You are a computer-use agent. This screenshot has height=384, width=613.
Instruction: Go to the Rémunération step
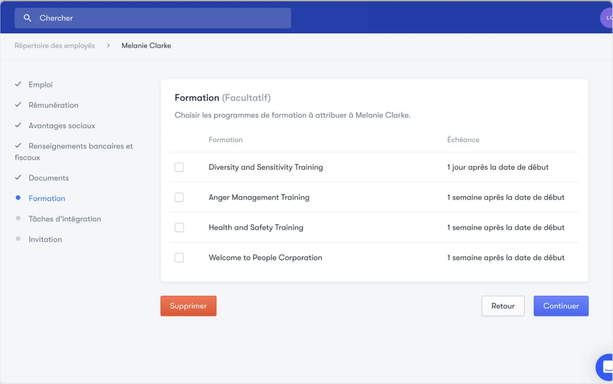[x=53, y=105]
